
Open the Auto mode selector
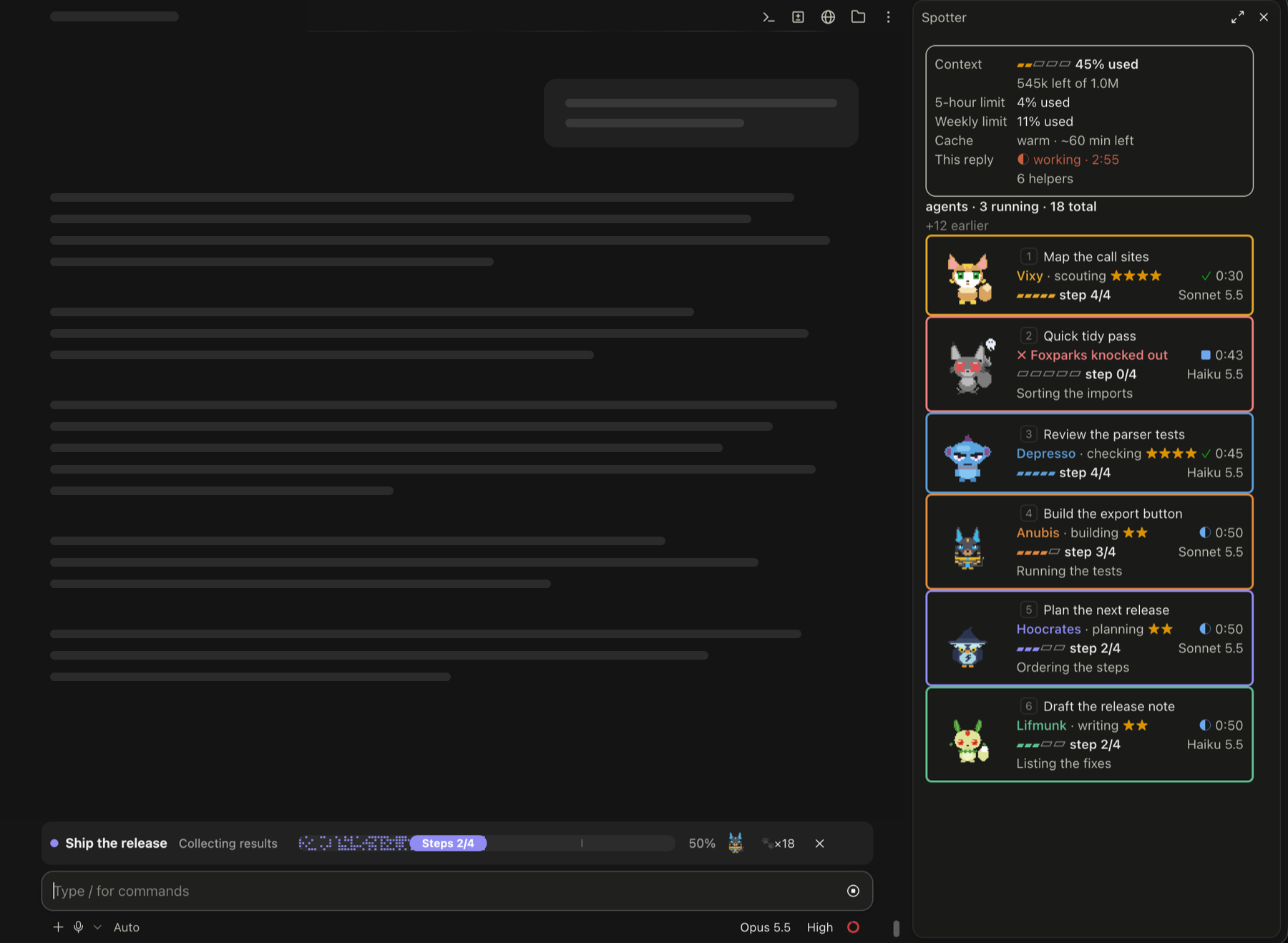click(x=127, y=927)
